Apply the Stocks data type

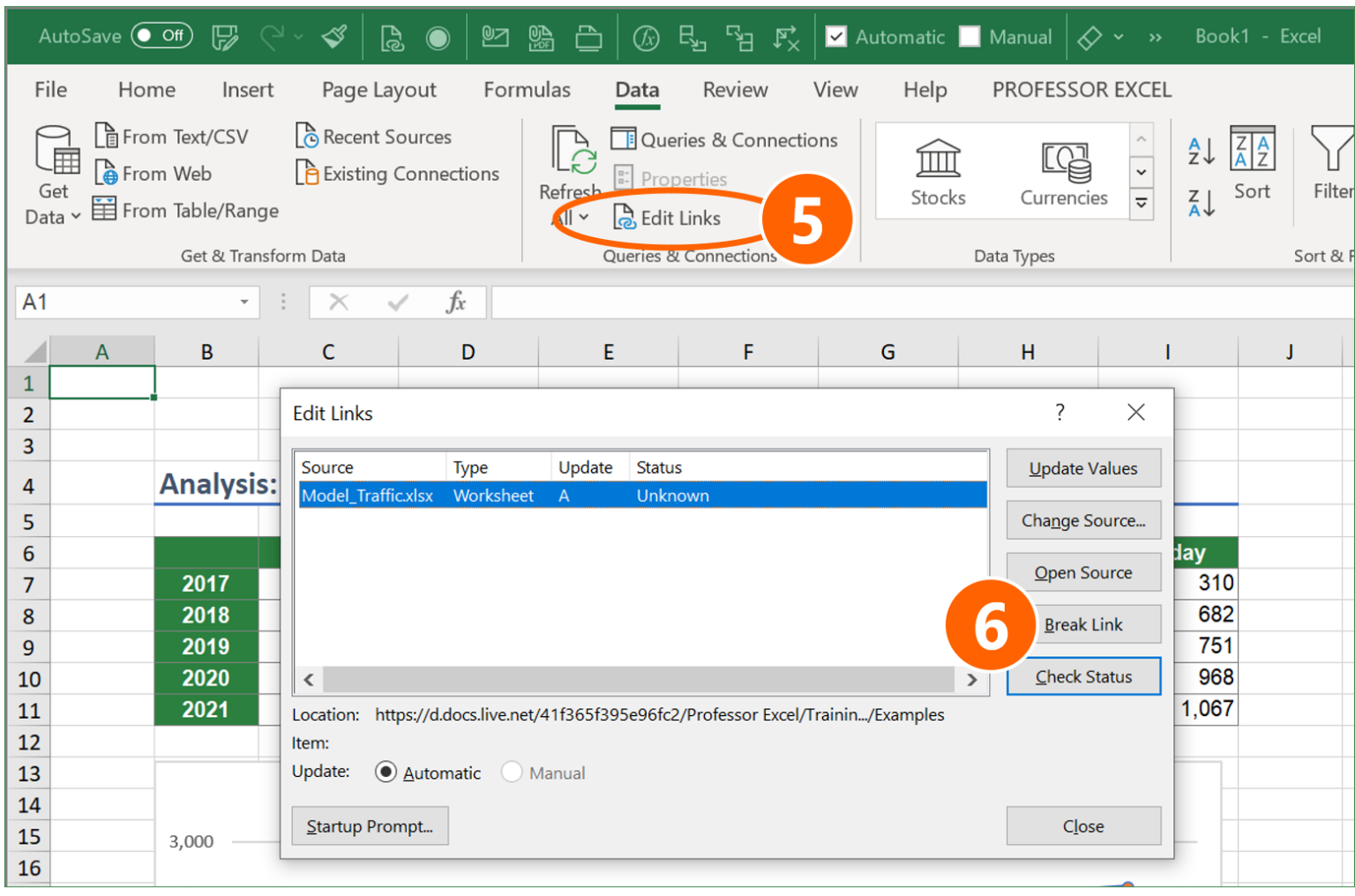point(936,171)
